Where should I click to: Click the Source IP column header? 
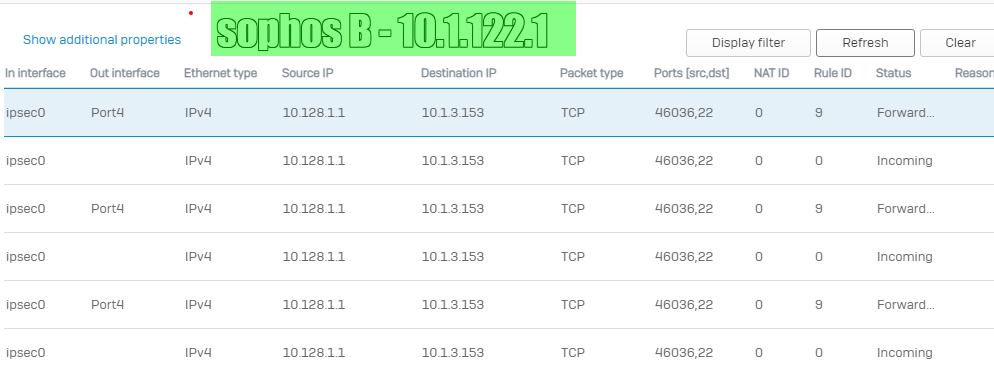point(307,73)
